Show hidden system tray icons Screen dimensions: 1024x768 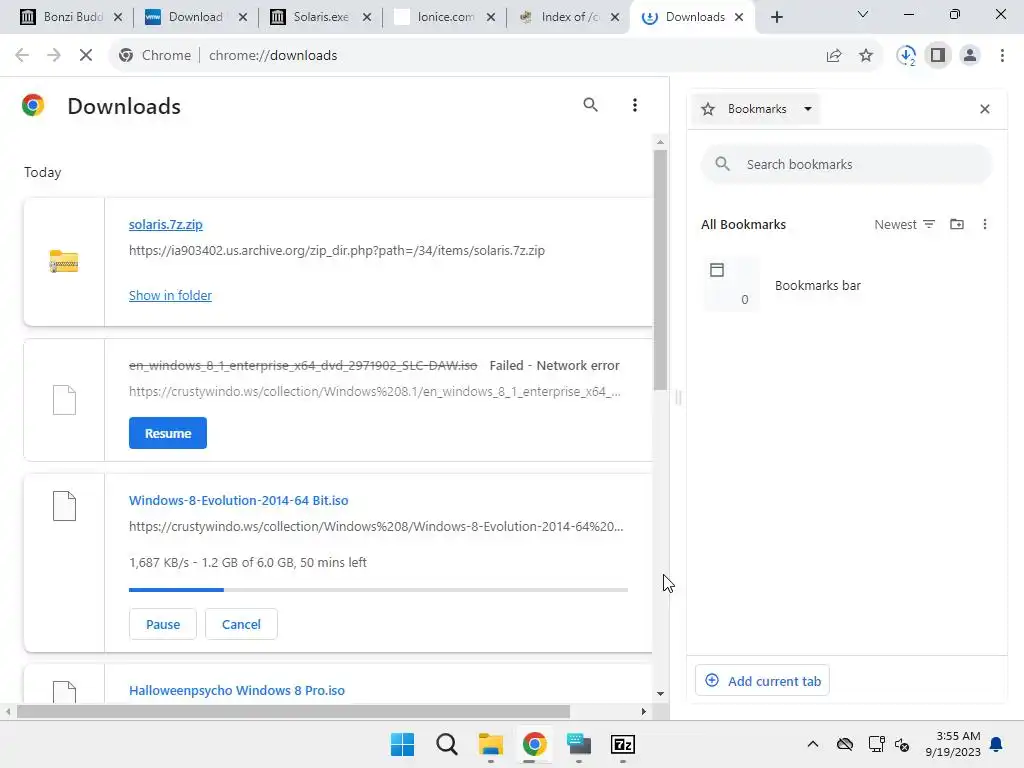pos(812,744)
